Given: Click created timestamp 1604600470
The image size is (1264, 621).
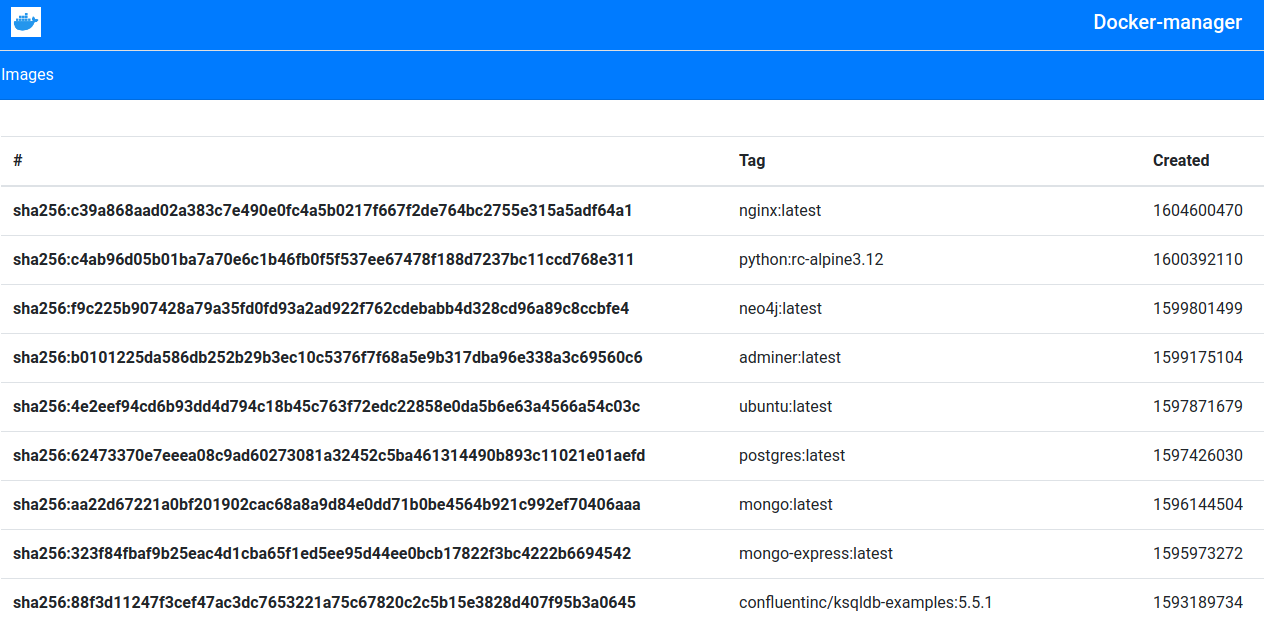Looking at the screenshot, I should coord(1198,210).
